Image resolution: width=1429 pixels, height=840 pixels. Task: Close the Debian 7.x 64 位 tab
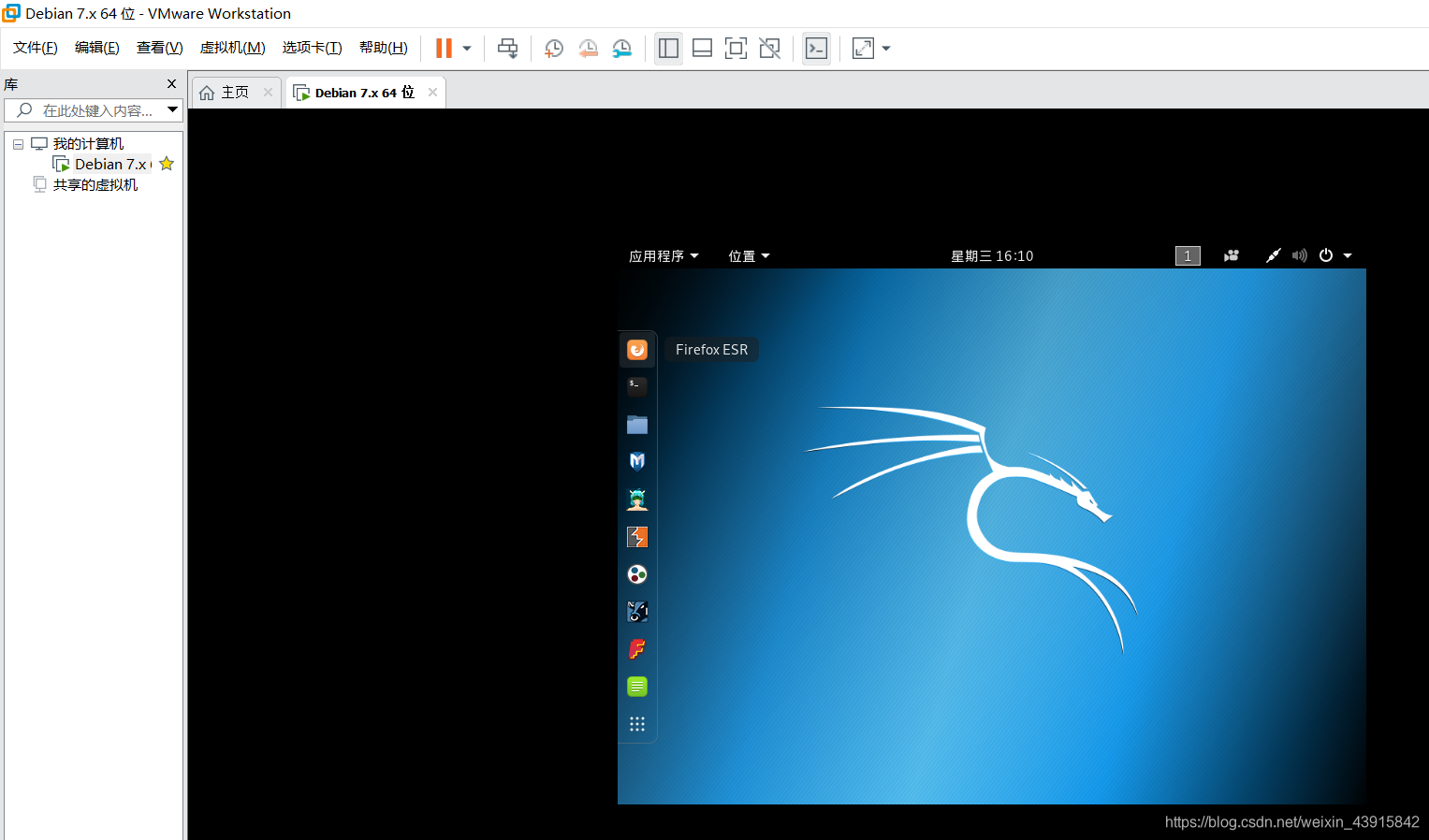point(432,93)
